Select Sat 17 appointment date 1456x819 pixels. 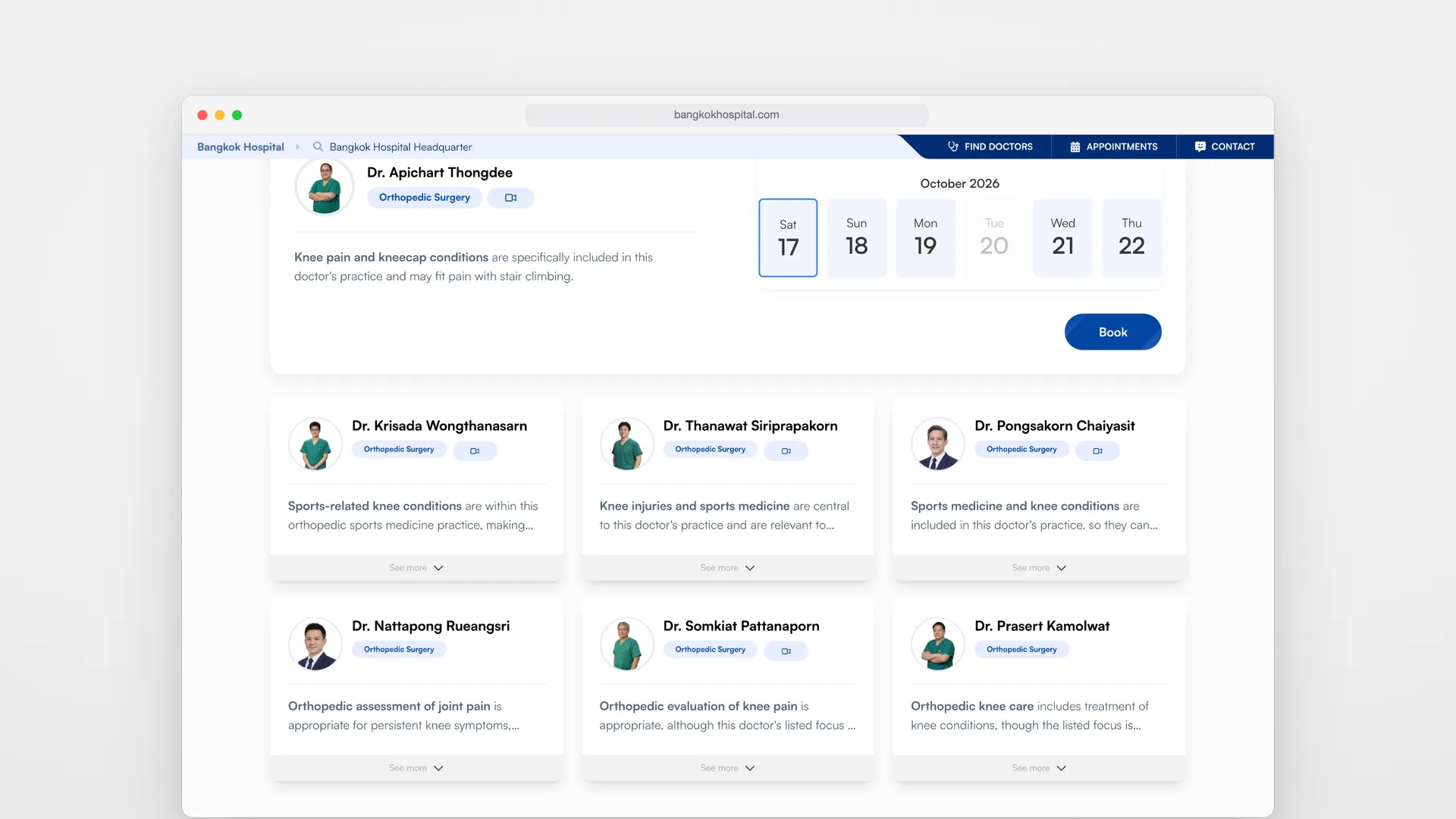[788, 237]
